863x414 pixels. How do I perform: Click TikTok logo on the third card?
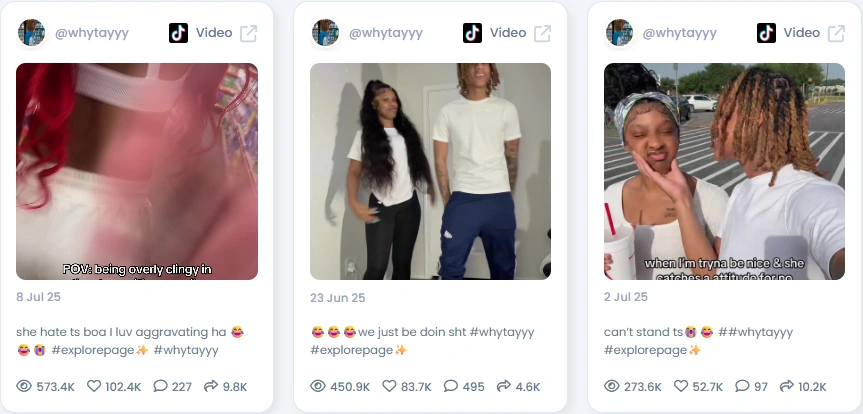(766, 33)
